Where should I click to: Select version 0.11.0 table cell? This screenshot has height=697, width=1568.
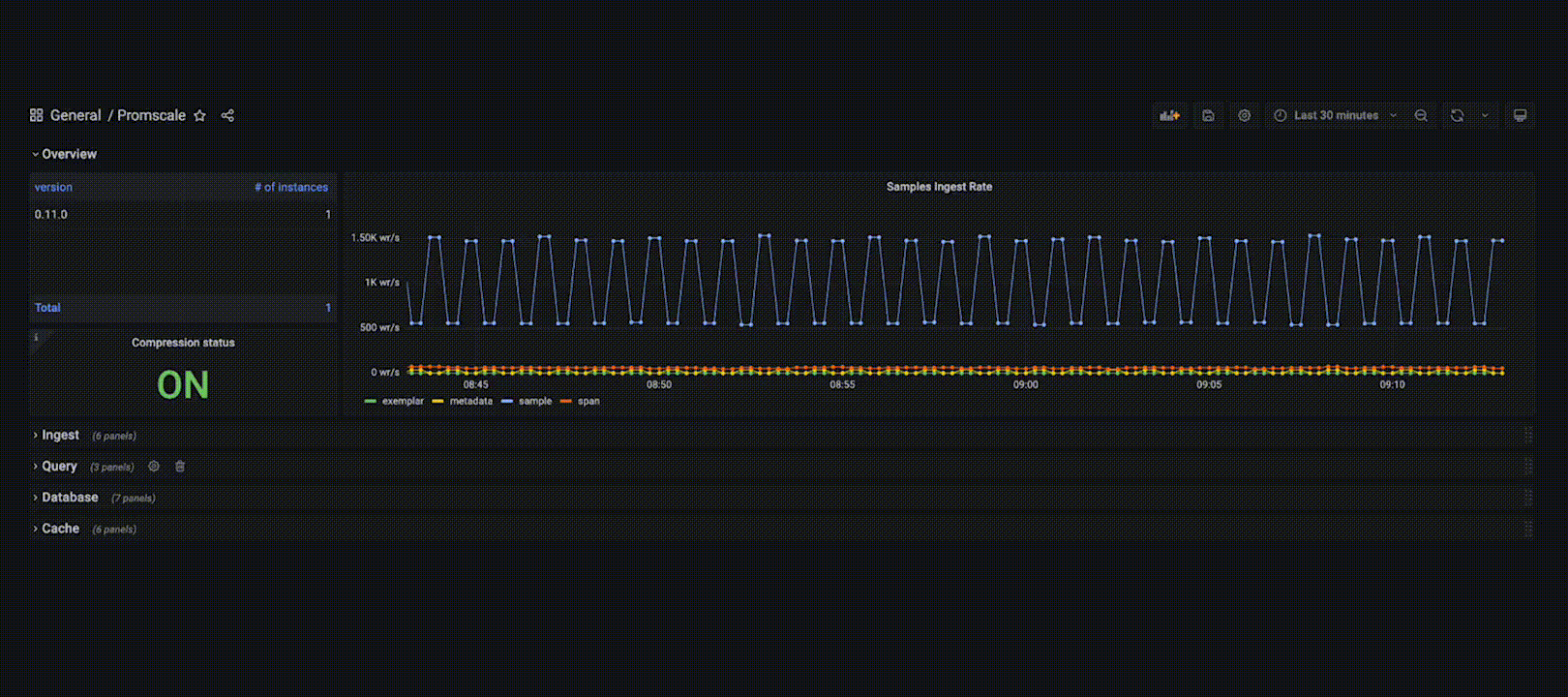point(51,215)
